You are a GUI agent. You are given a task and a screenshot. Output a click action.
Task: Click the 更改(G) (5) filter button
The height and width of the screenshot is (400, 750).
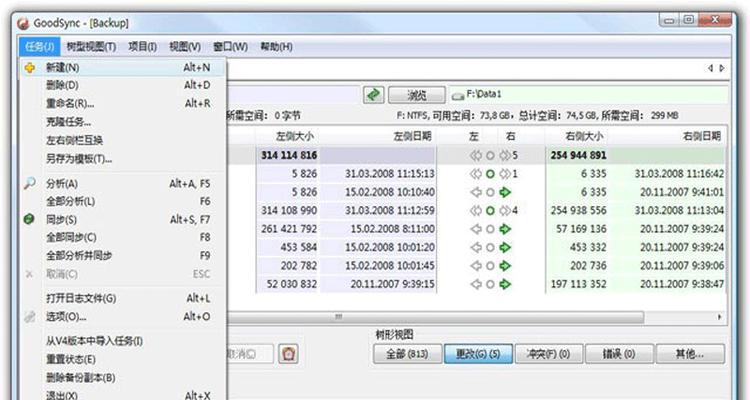(x=478, y=354)
